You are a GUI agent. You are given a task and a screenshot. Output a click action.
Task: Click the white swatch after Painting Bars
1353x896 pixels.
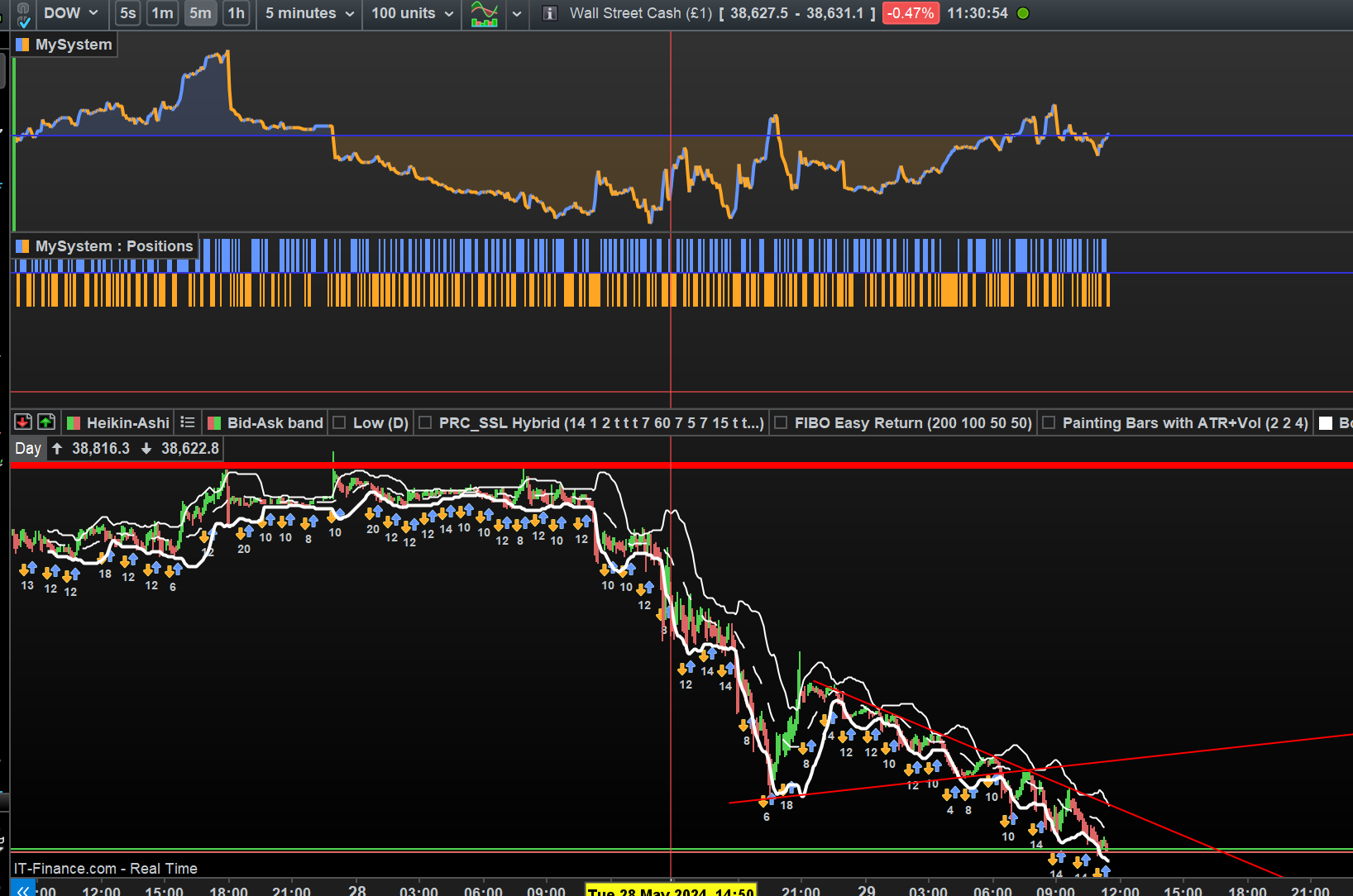[x=1326, y=423]
